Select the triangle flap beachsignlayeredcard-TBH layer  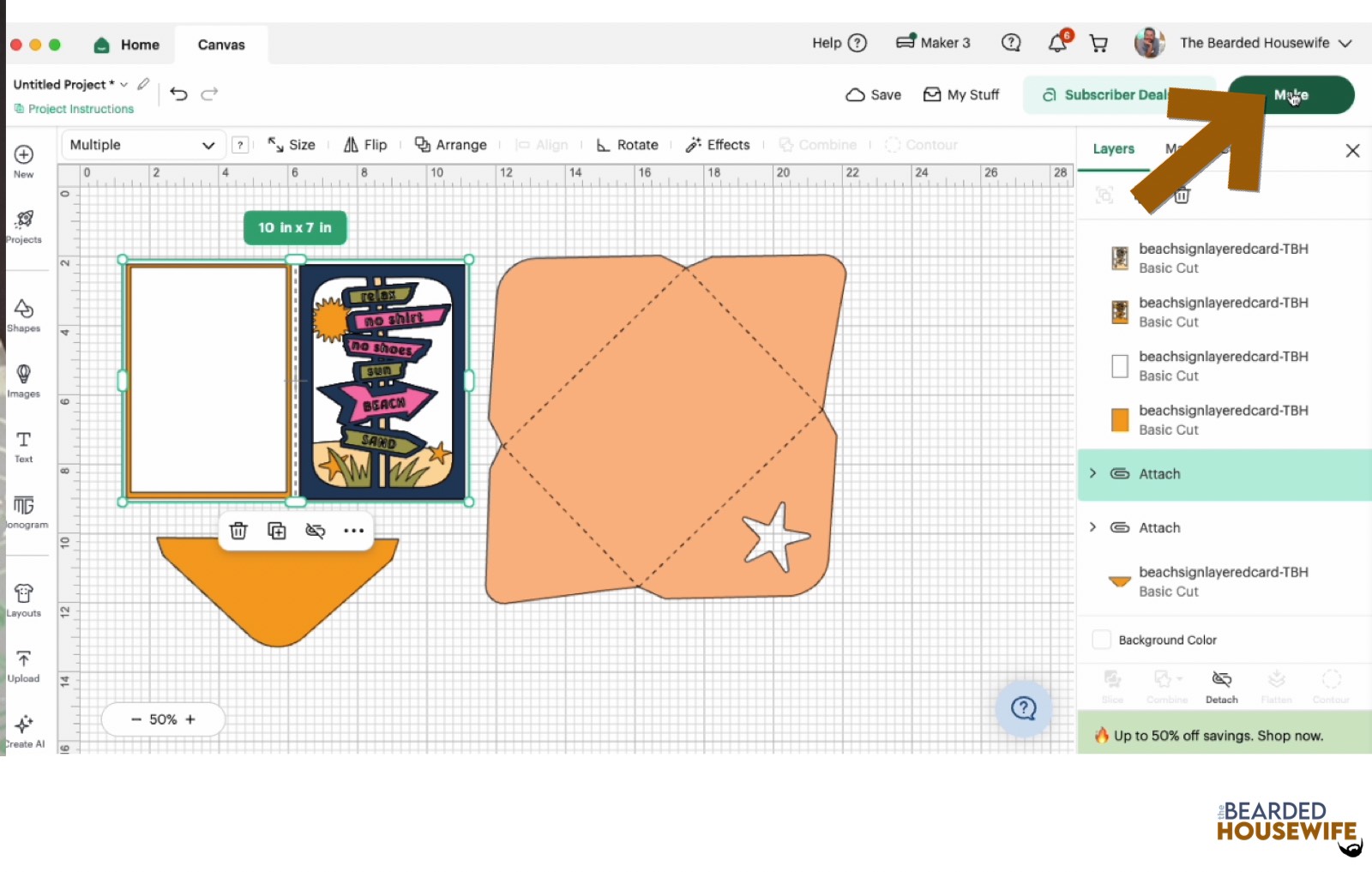click(1225, 581)
